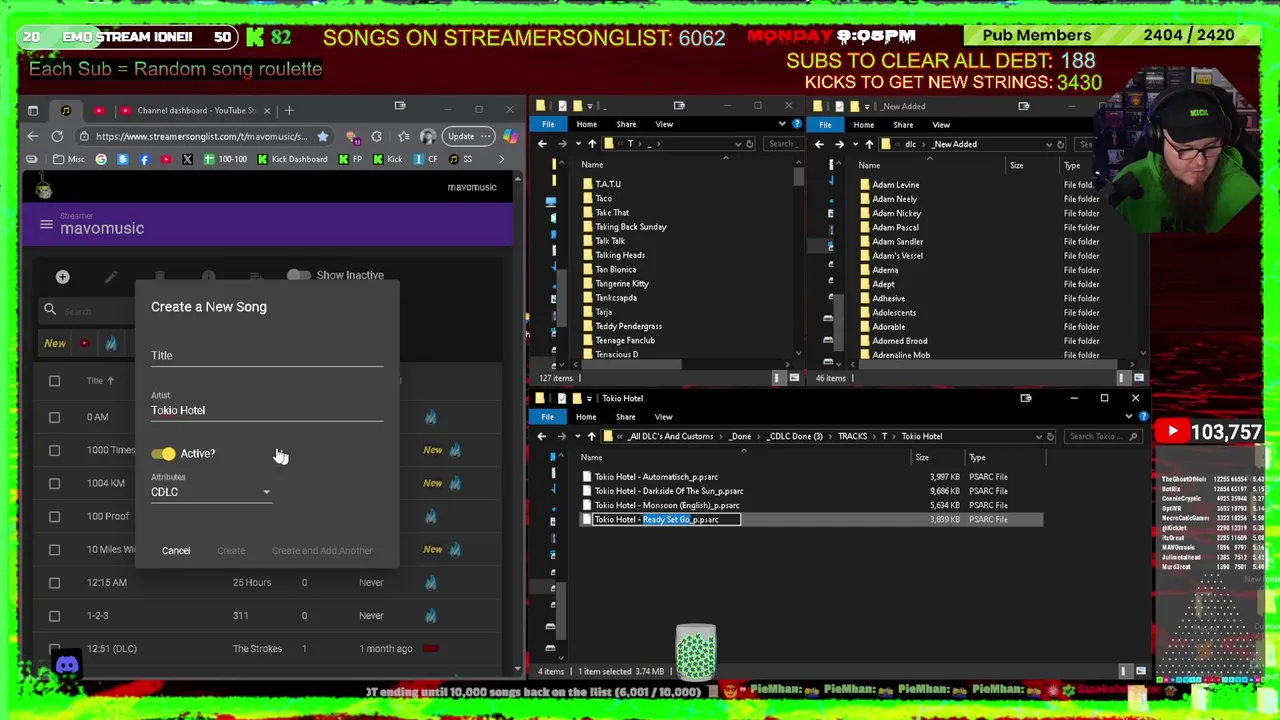Screen dimensions: 1280x720
Task: Go up one folder in _New Added window
Action: (x=869, y=144)
